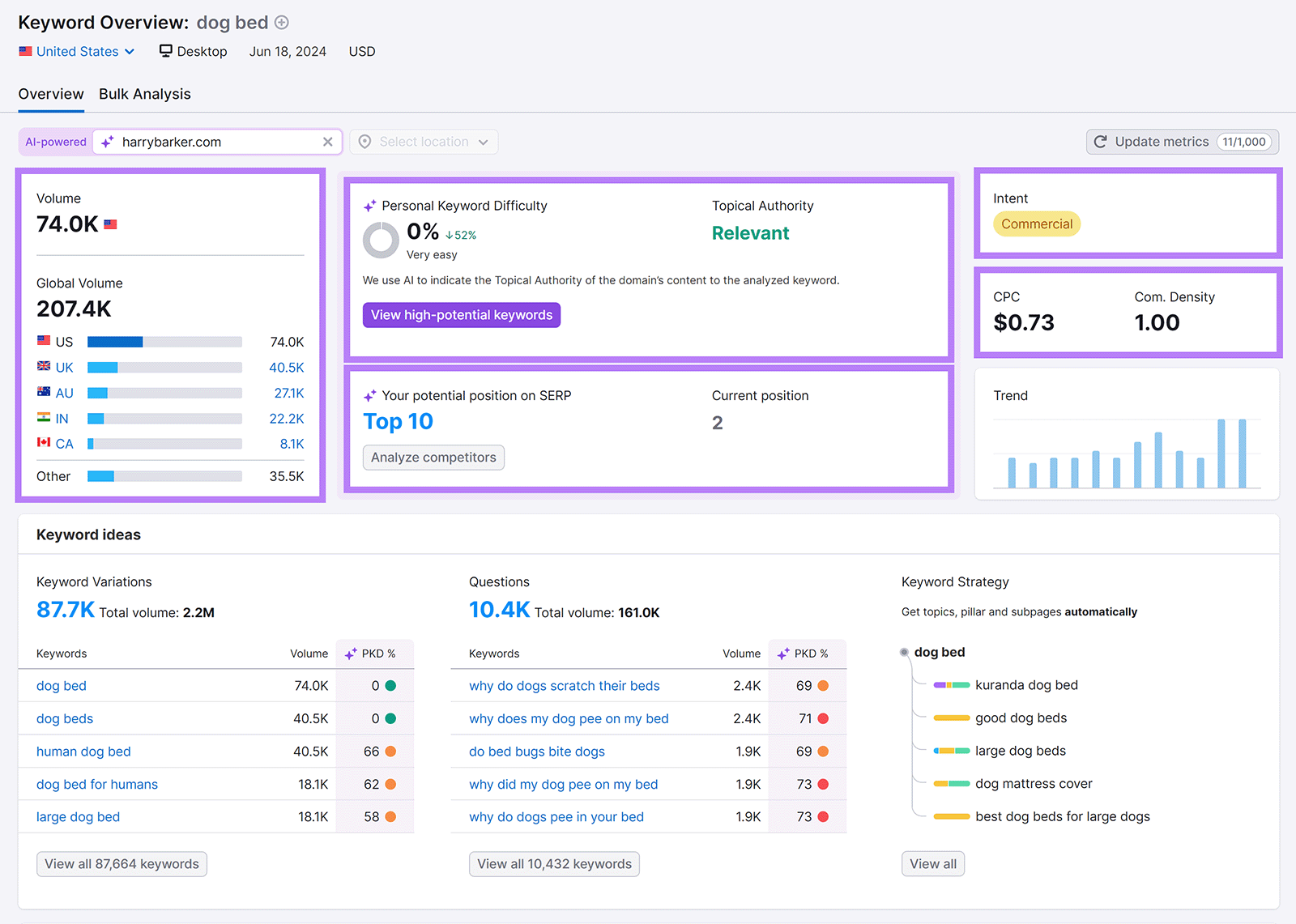Click View all 87,664 keywords button

click(122, 864)
